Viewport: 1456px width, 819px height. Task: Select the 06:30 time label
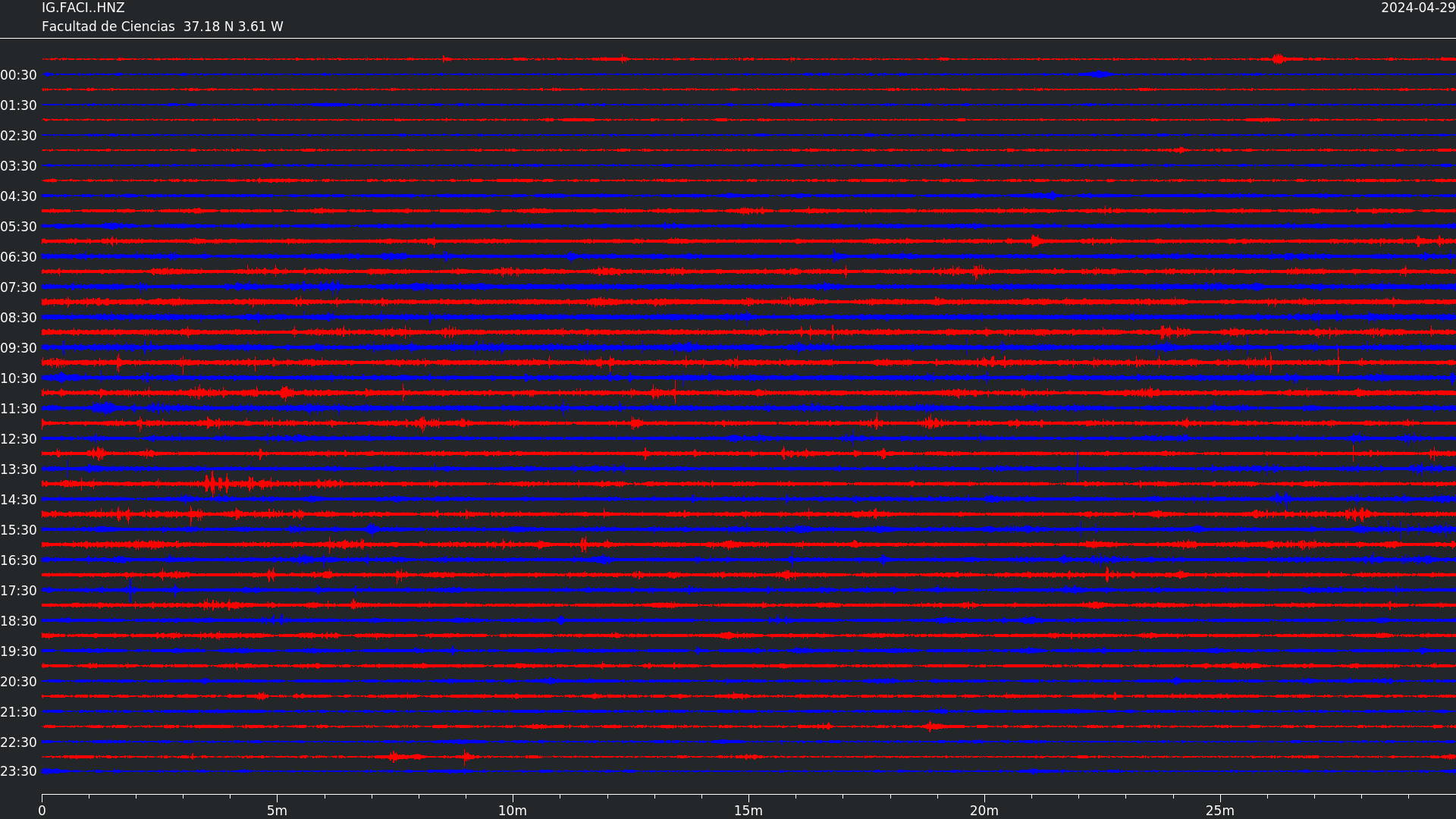pyautogui.click(x=19, y=257)
